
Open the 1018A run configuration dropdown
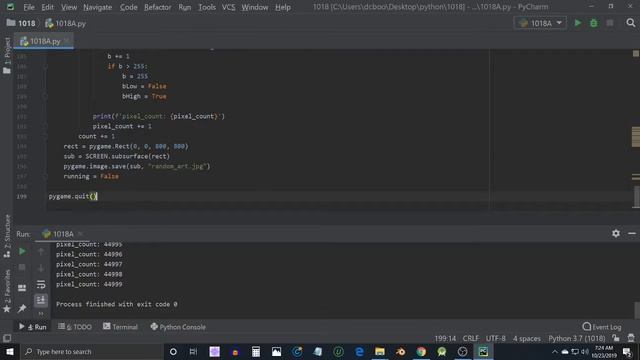point(540,23)
